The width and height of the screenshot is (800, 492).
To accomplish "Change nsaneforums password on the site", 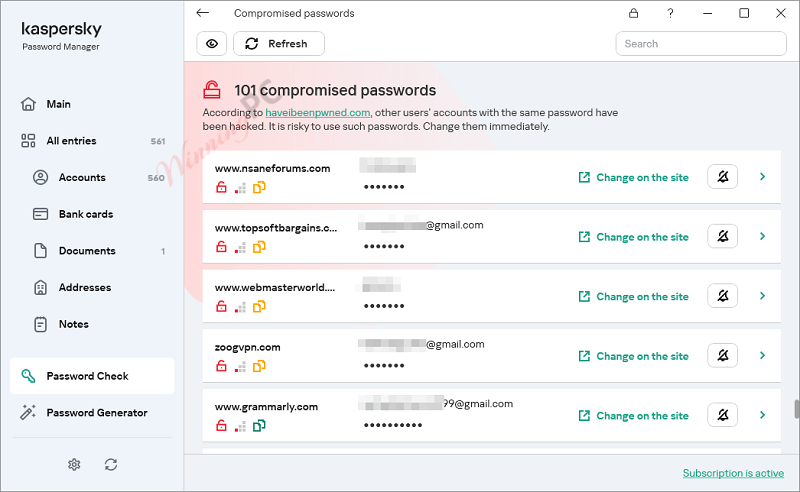I will (633, 177).
